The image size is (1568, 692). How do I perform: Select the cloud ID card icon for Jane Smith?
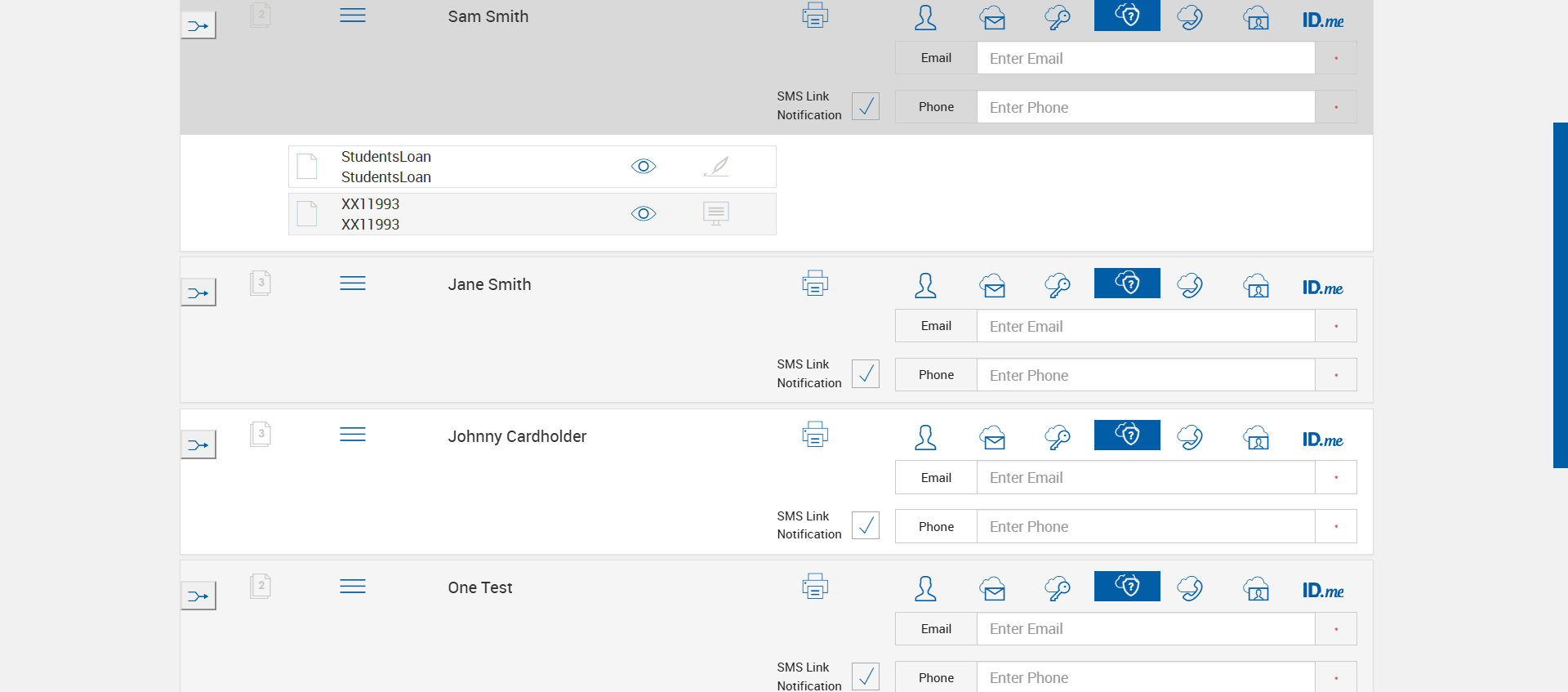pyautogui.click(x=1256, y=285)
